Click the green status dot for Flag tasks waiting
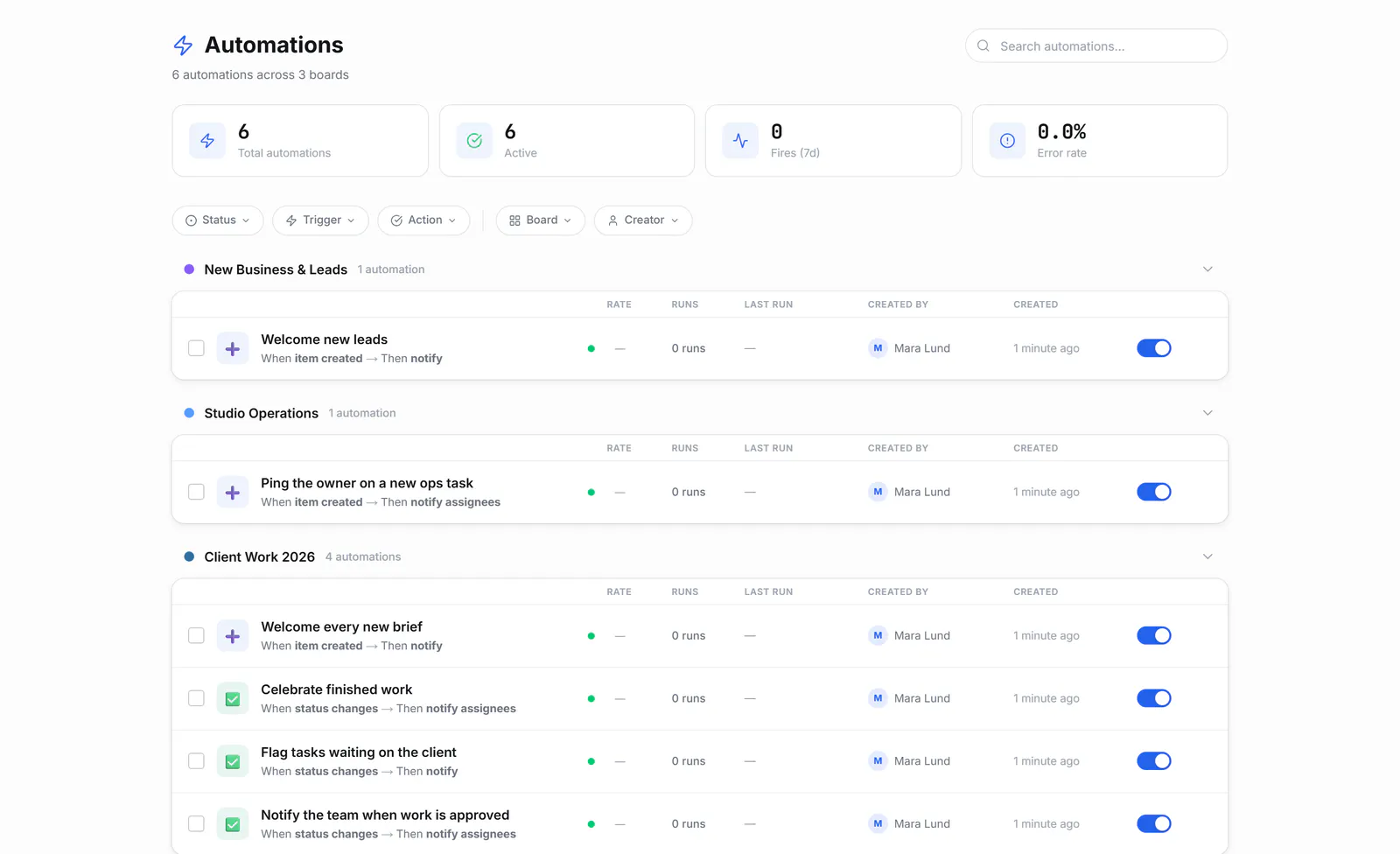The height and width of the screenshot is (854, 1400). click(x=591, y=761)
